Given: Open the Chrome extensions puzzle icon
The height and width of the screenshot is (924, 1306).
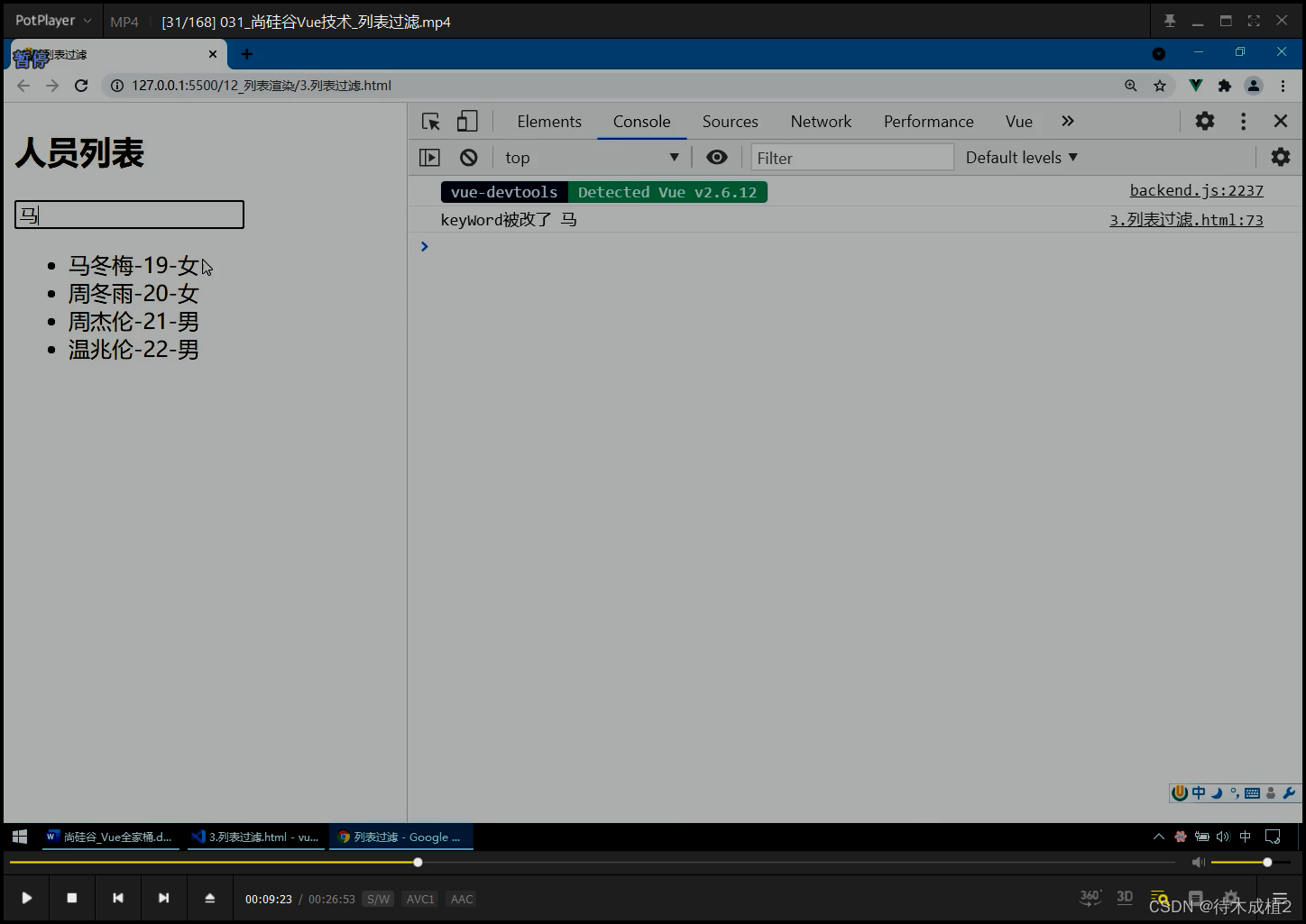Looking at the screenshot, I should pyautogui.click(x=1224, y=86).
